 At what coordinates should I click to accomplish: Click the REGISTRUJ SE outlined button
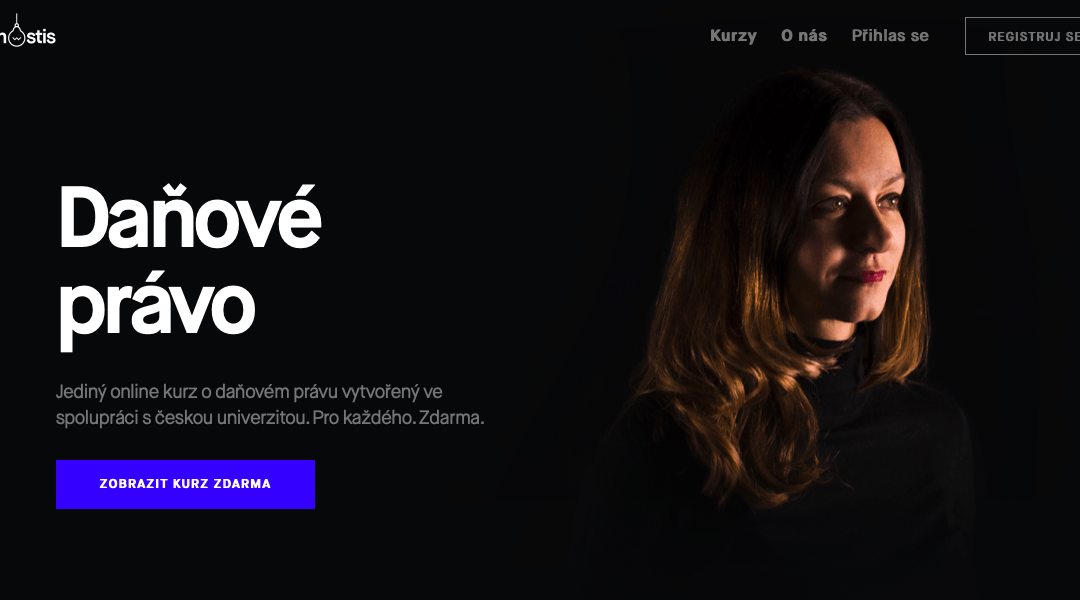(x=1023, y=37)
